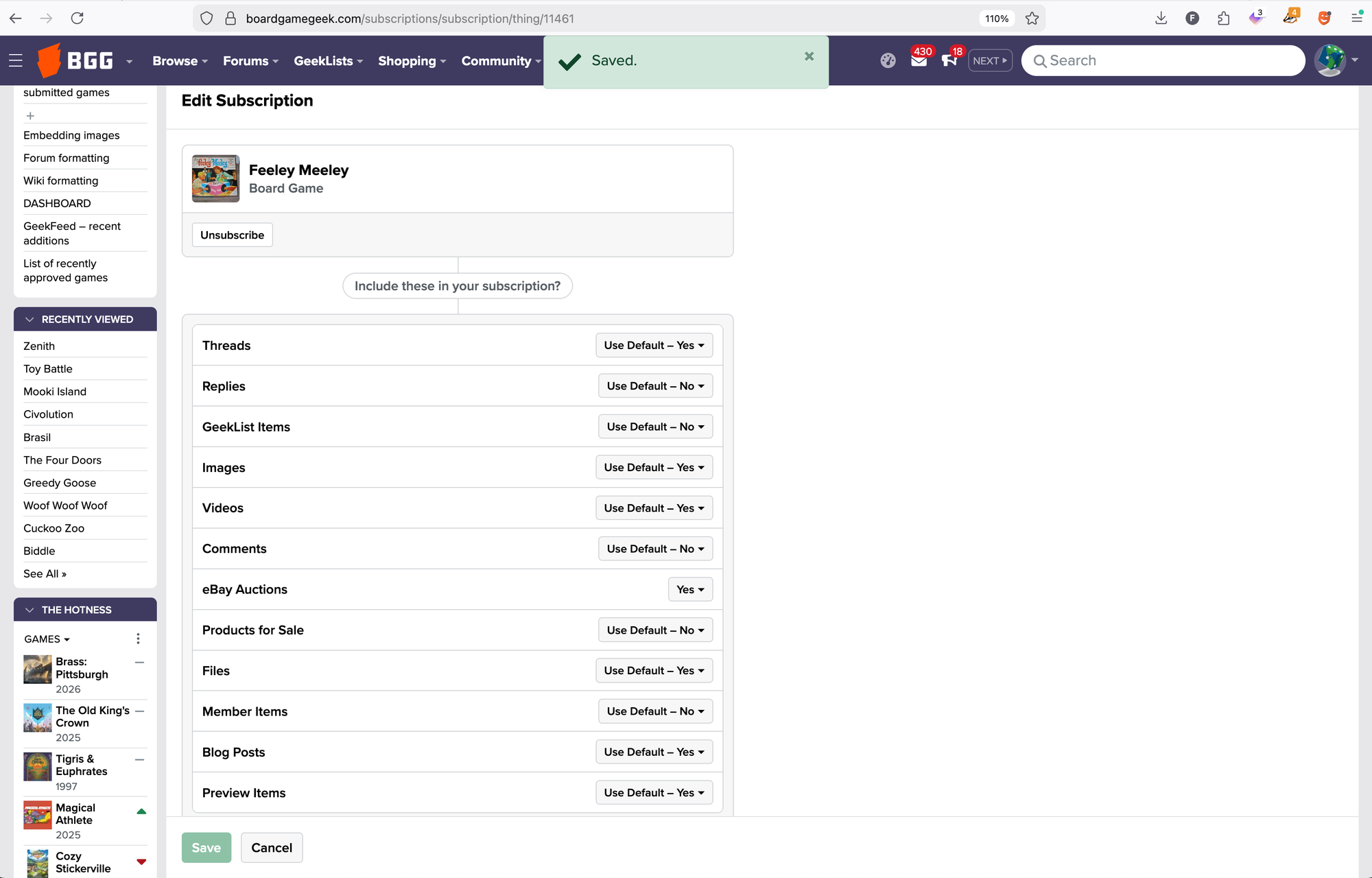Click inside the Search field

1162,60
